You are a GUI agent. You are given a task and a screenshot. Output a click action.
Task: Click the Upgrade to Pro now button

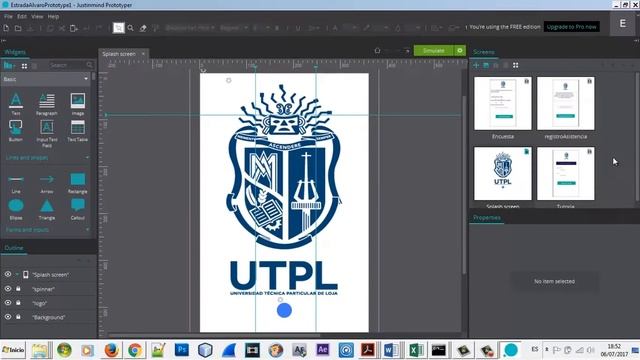tap(571, 27)
